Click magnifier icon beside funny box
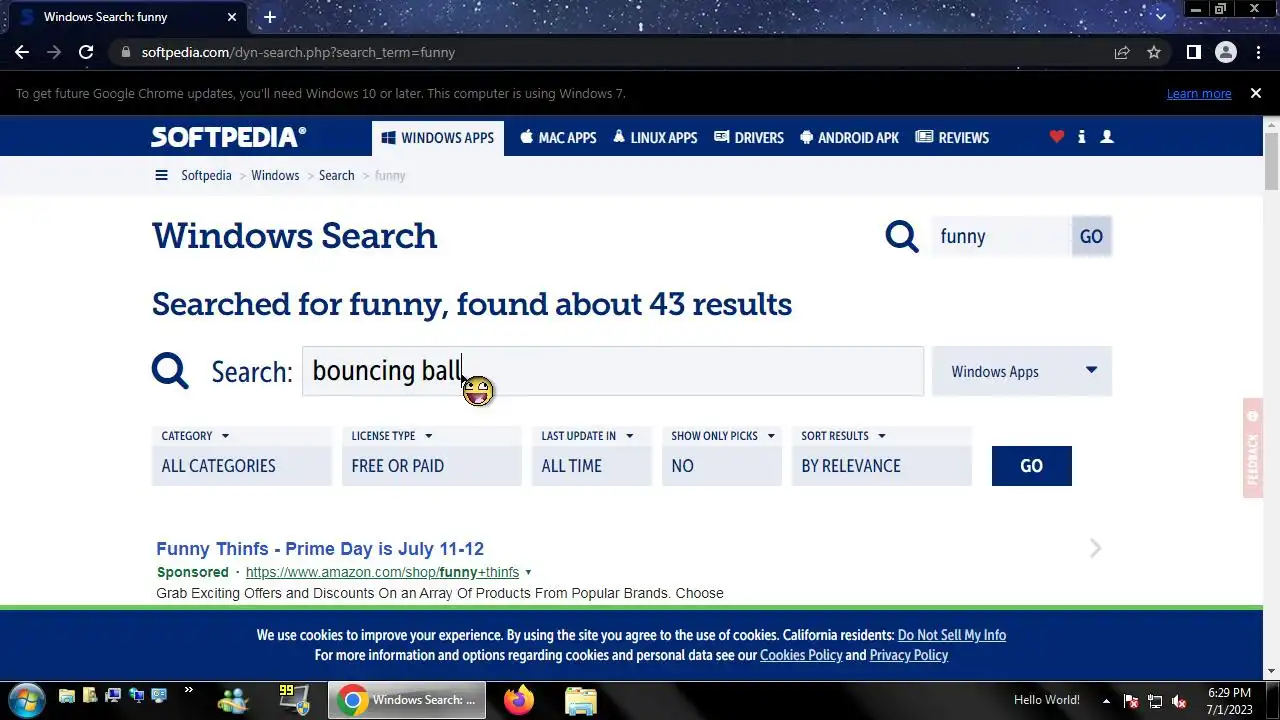Viewport: 1280px width, 720px height. (902, 236)
